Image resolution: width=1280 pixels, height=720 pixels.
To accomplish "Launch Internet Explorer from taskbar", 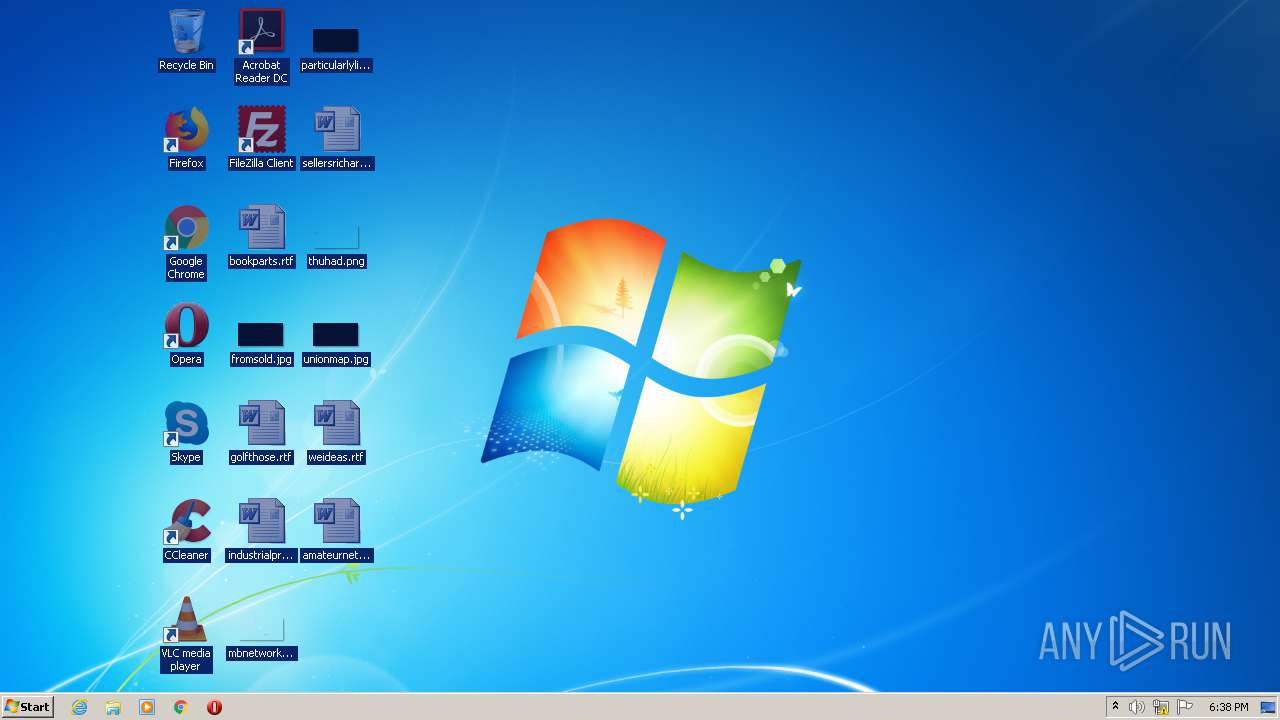I will click(x=80, y=707).
